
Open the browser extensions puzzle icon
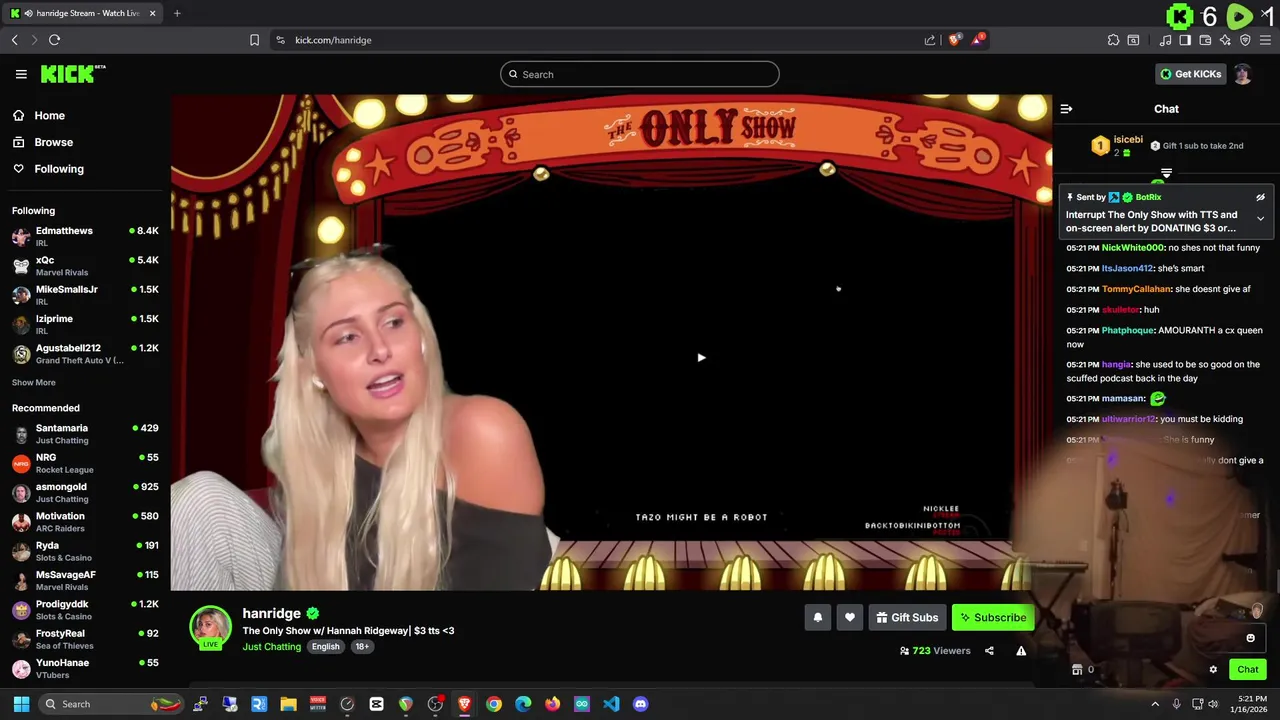point(1113,40)
